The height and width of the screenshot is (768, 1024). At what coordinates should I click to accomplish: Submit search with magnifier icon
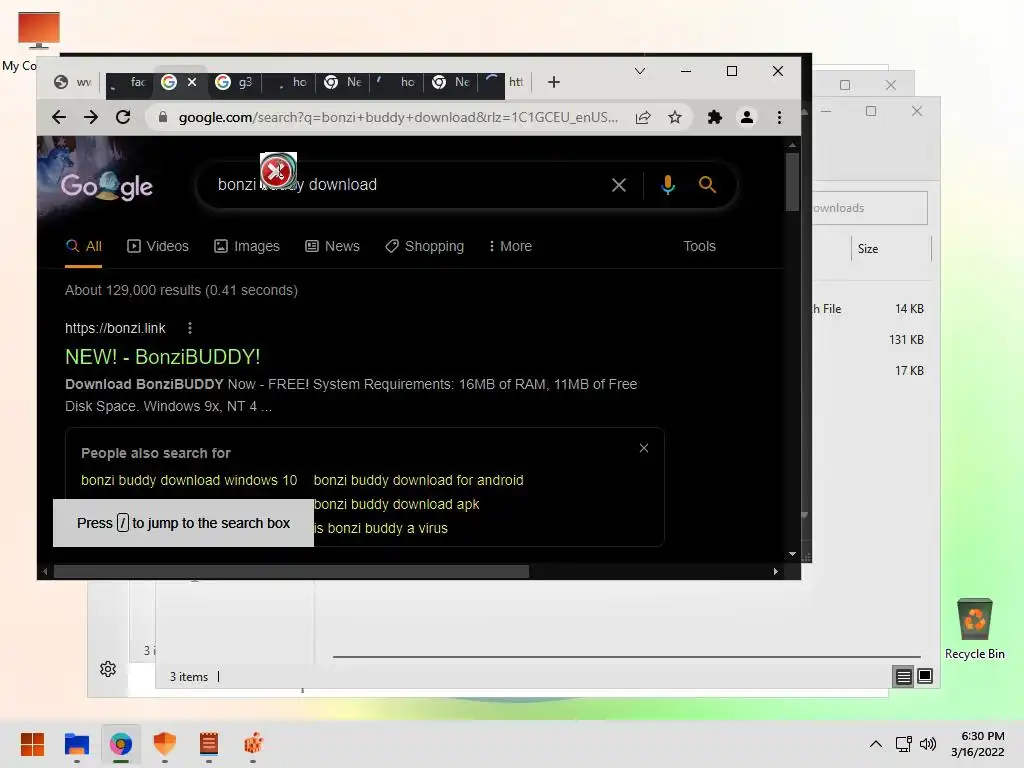(x=707, y=185)
